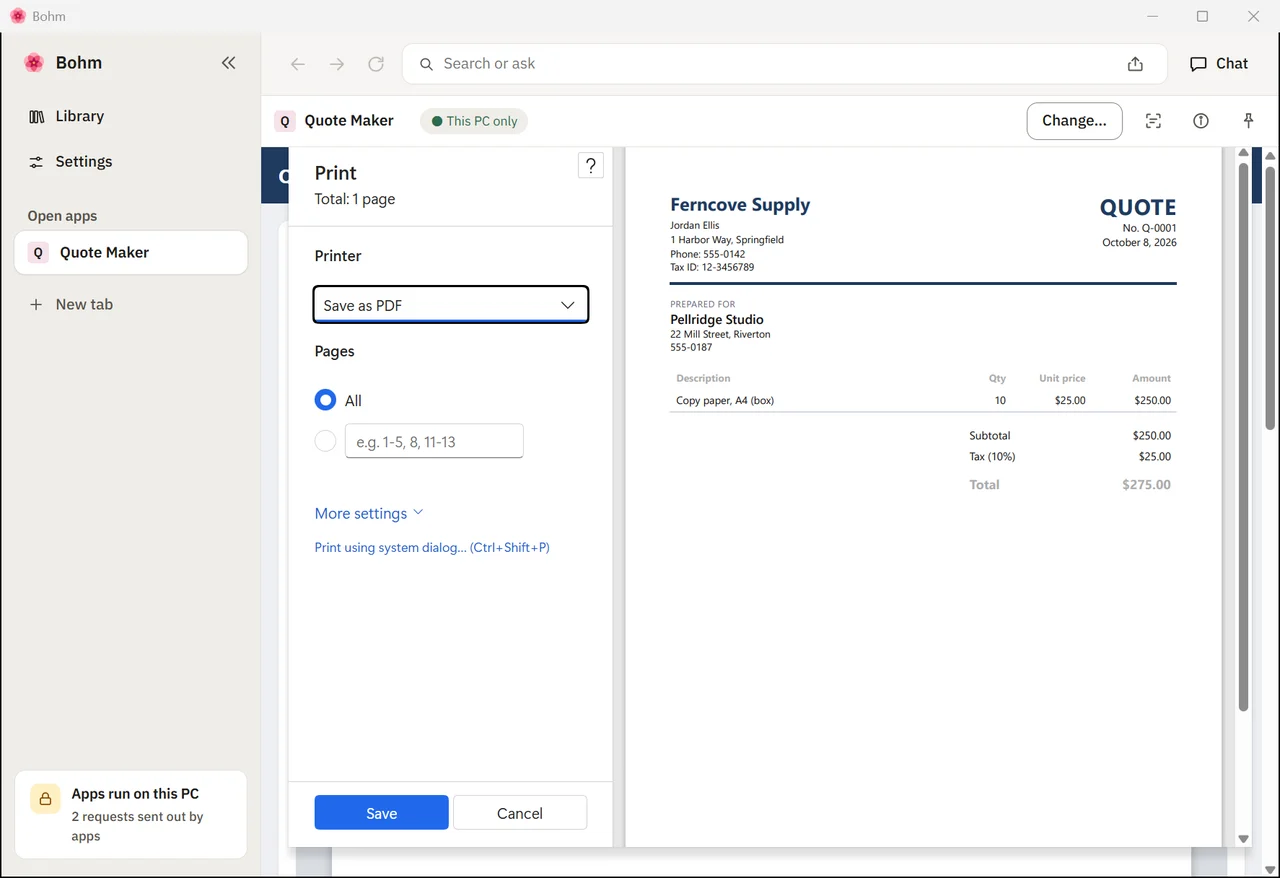Click the share icon in search bar

click(x=1135, y=64)
